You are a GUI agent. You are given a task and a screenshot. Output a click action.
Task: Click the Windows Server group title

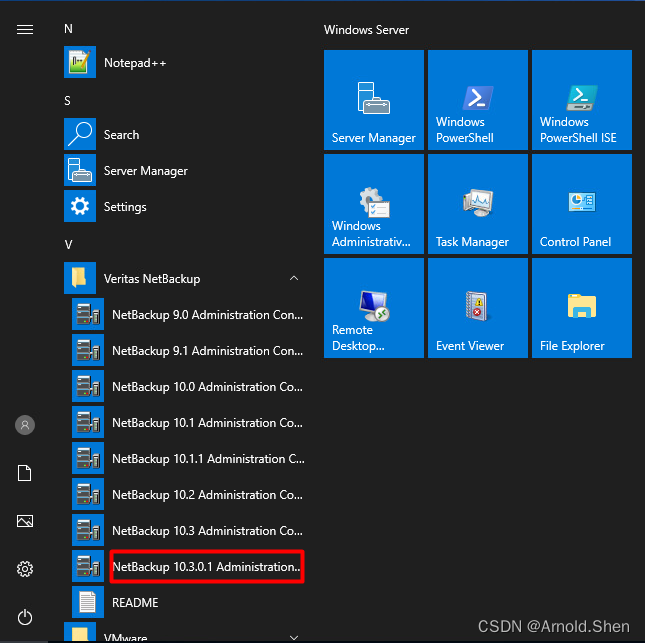coord(366,30)
